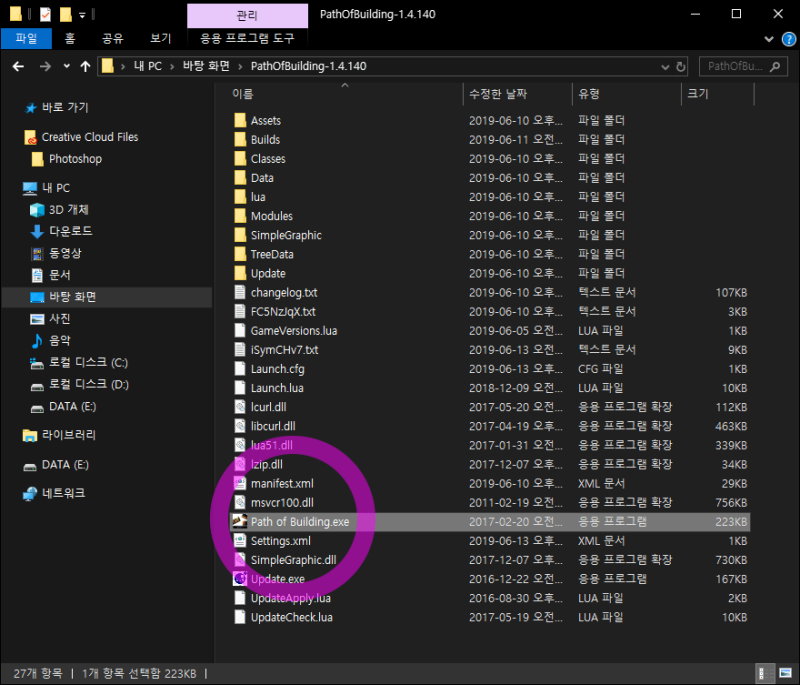This screenshot has height=685, width=800.
Task: Click the Settings.xml file icon
Action: point(240,541)
